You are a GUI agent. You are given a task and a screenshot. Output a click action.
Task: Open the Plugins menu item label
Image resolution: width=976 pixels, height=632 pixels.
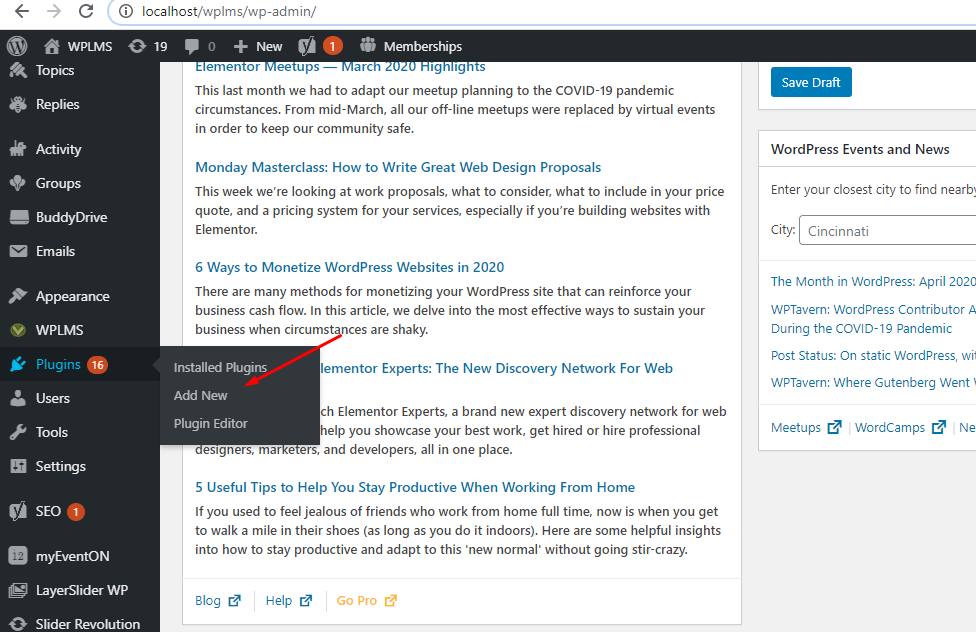pyautogui.click(x=58, y=364)
